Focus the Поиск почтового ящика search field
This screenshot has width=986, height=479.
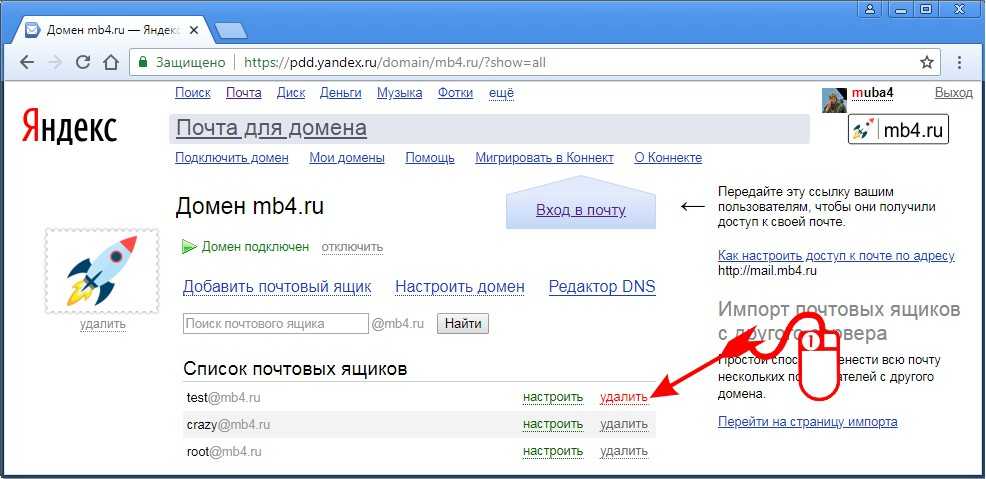275,324
